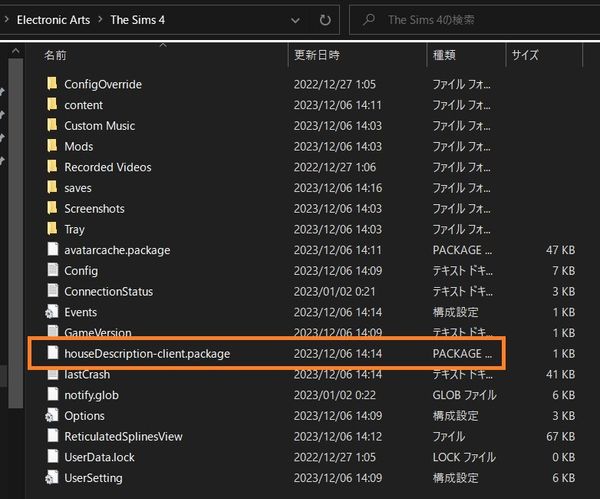
Task: Select the Screenshots folder name
Action: pos(94,209)
